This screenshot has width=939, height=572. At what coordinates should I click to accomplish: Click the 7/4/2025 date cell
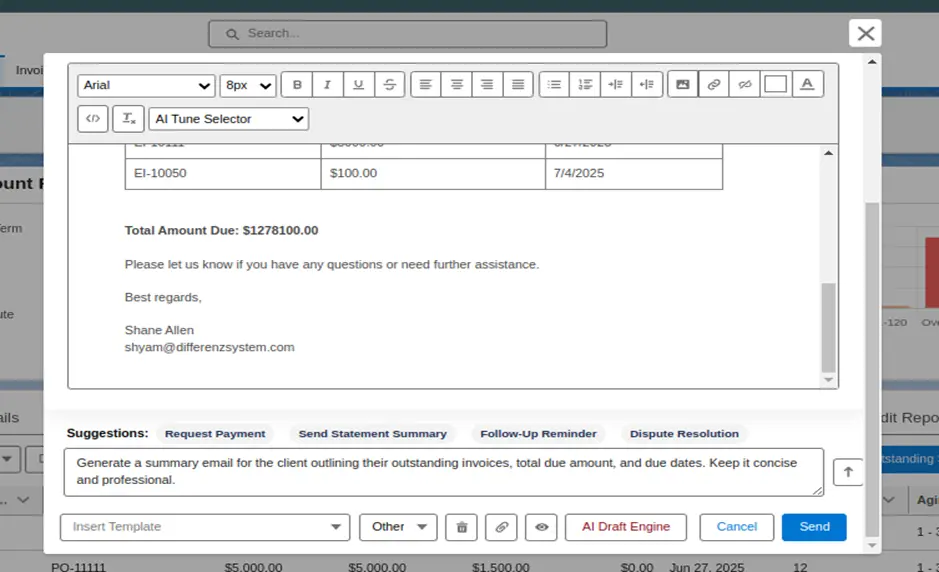pyautogui.click(x=634, y=174)
